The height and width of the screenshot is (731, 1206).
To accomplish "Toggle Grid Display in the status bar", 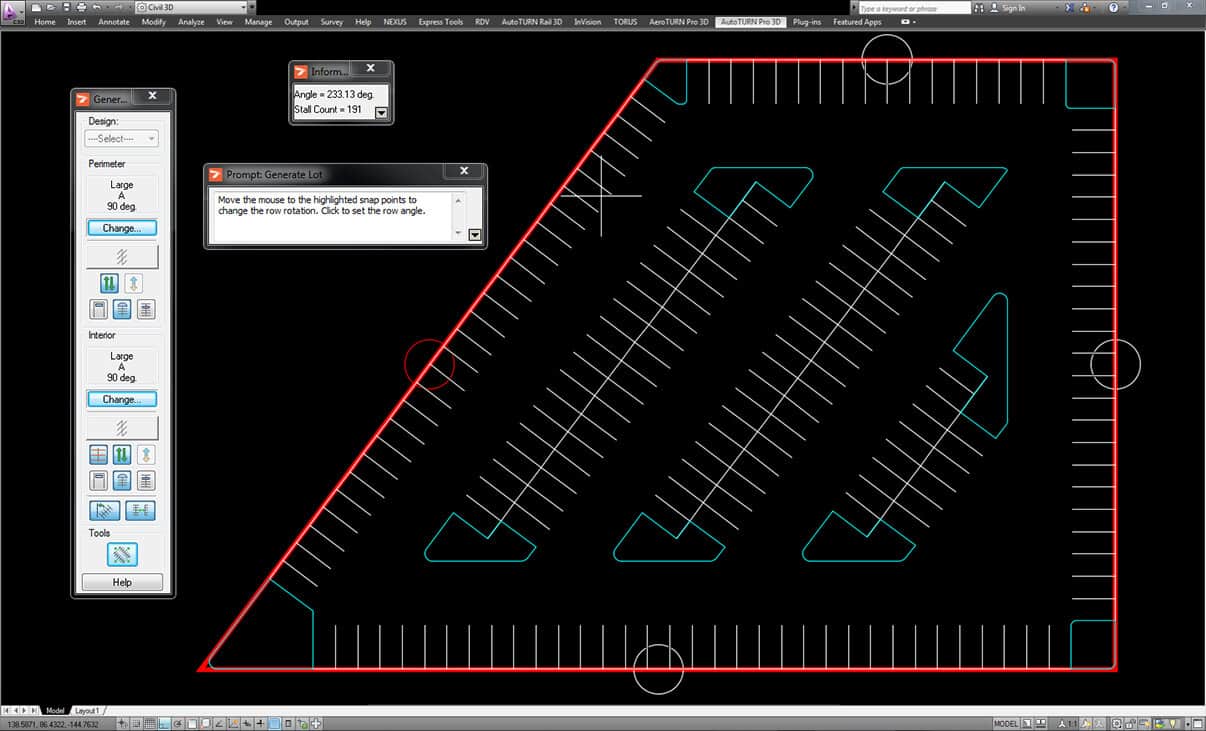I will (x=150, y=723).
